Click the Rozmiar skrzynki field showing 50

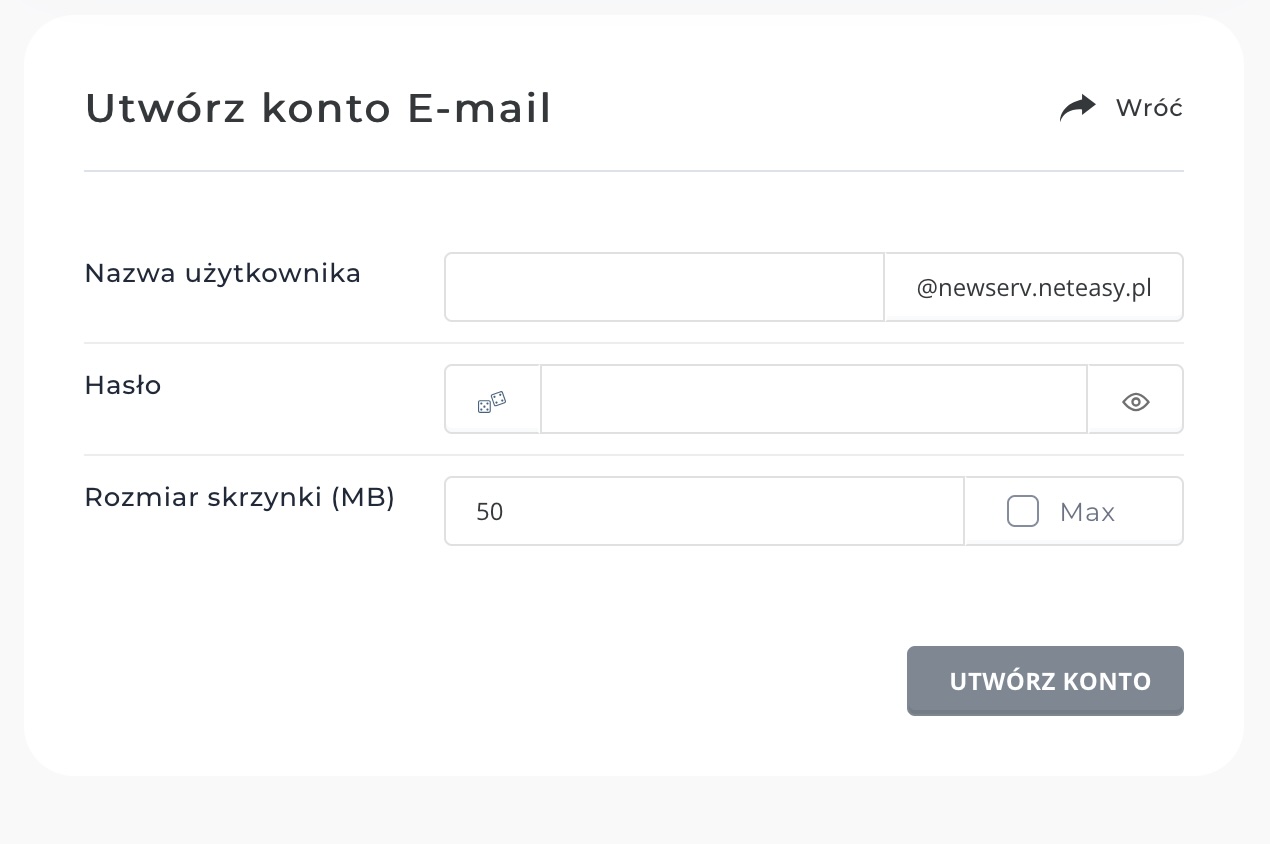pyautogui.click(x=703, y=511)
